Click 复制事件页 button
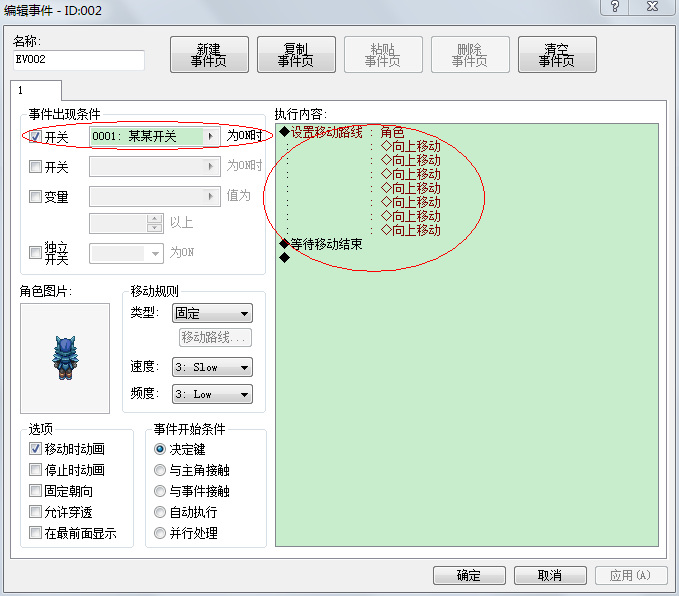The height and width of the screenshot is (596, 679). tap(296, 55)
